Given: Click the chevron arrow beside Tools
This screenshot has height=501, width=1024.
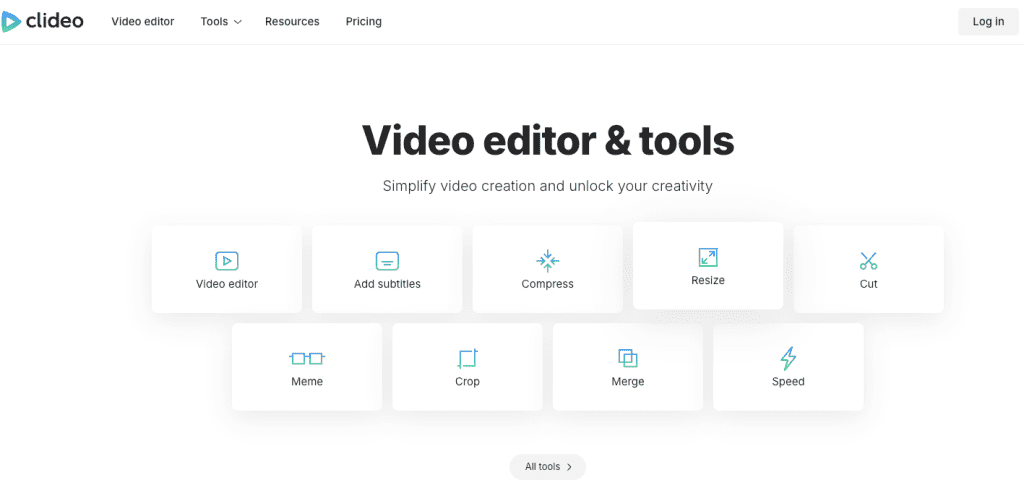Looking at the screenshot, I should [x=238, y=22].
